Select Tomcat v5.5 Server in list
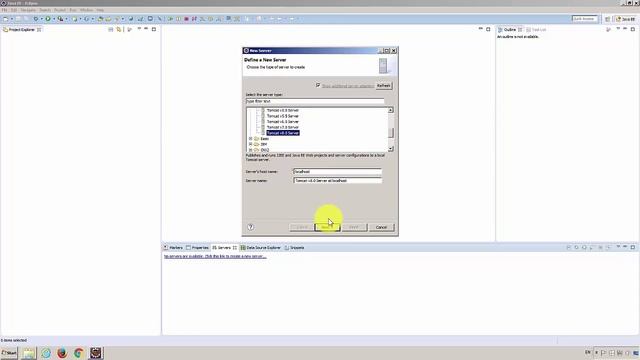 coord(282,116)
